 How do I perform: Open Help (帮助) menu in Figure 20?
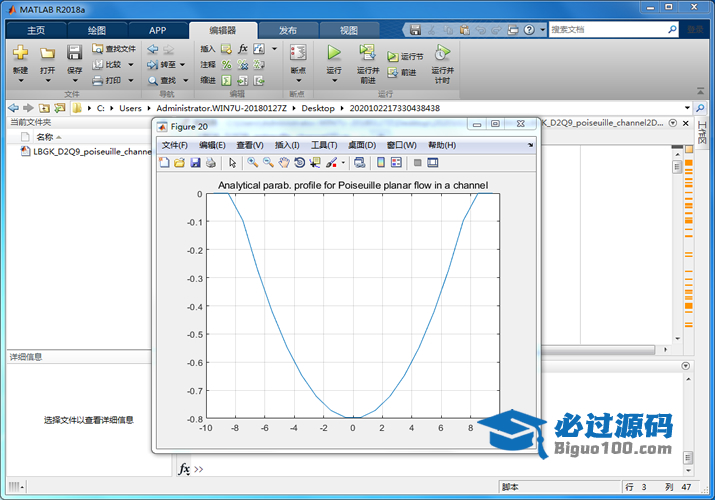(442, 145)
